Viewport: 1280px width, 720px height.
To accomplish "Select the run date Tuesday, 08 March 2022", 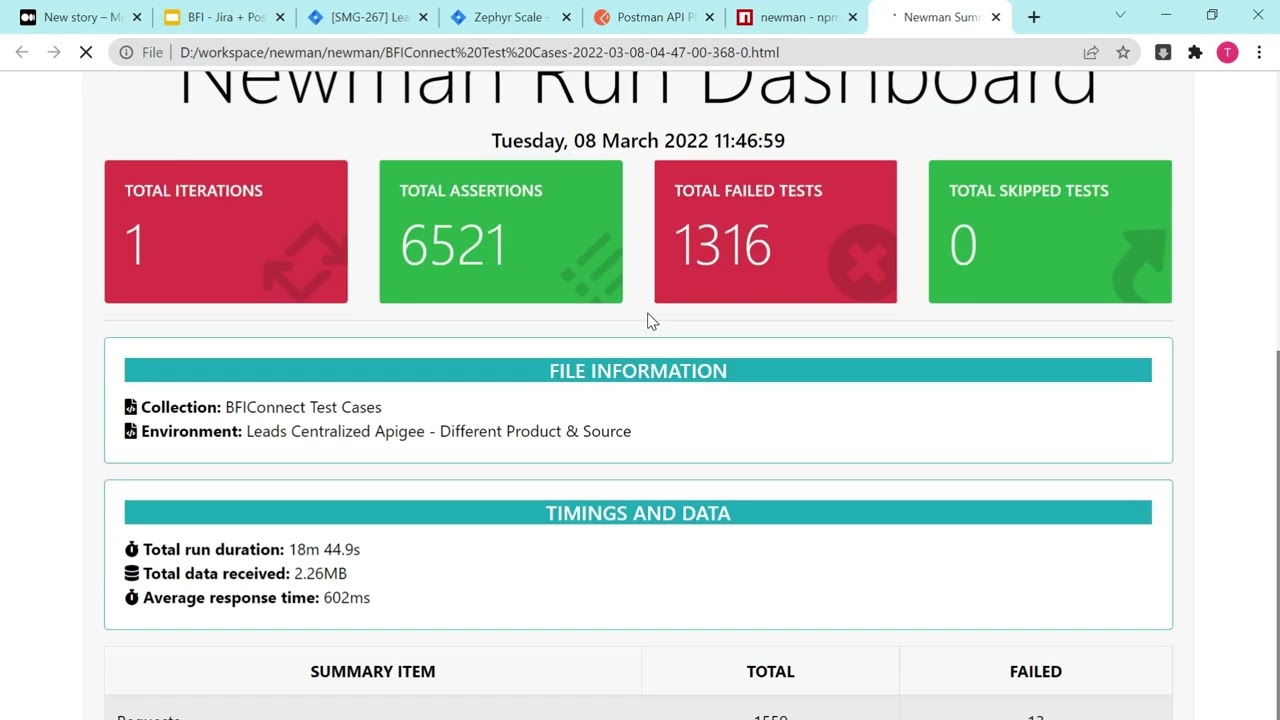I will pos(638,141).
